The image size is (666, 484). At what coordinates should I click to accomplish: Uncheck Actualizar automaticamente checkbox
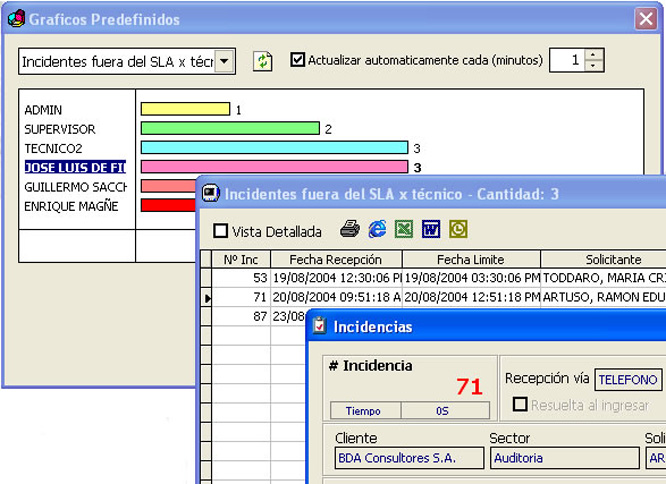[x=297, y=60]
